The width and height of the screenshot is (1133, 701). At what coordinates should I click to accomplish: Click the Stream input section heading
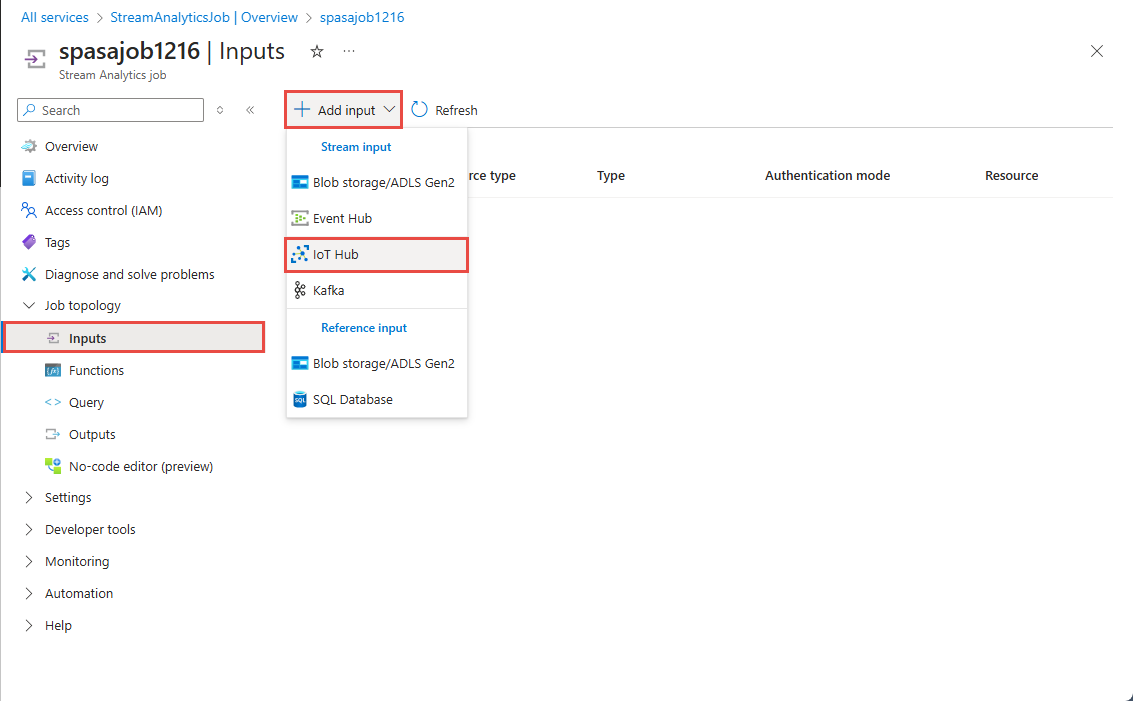(356, 147)
